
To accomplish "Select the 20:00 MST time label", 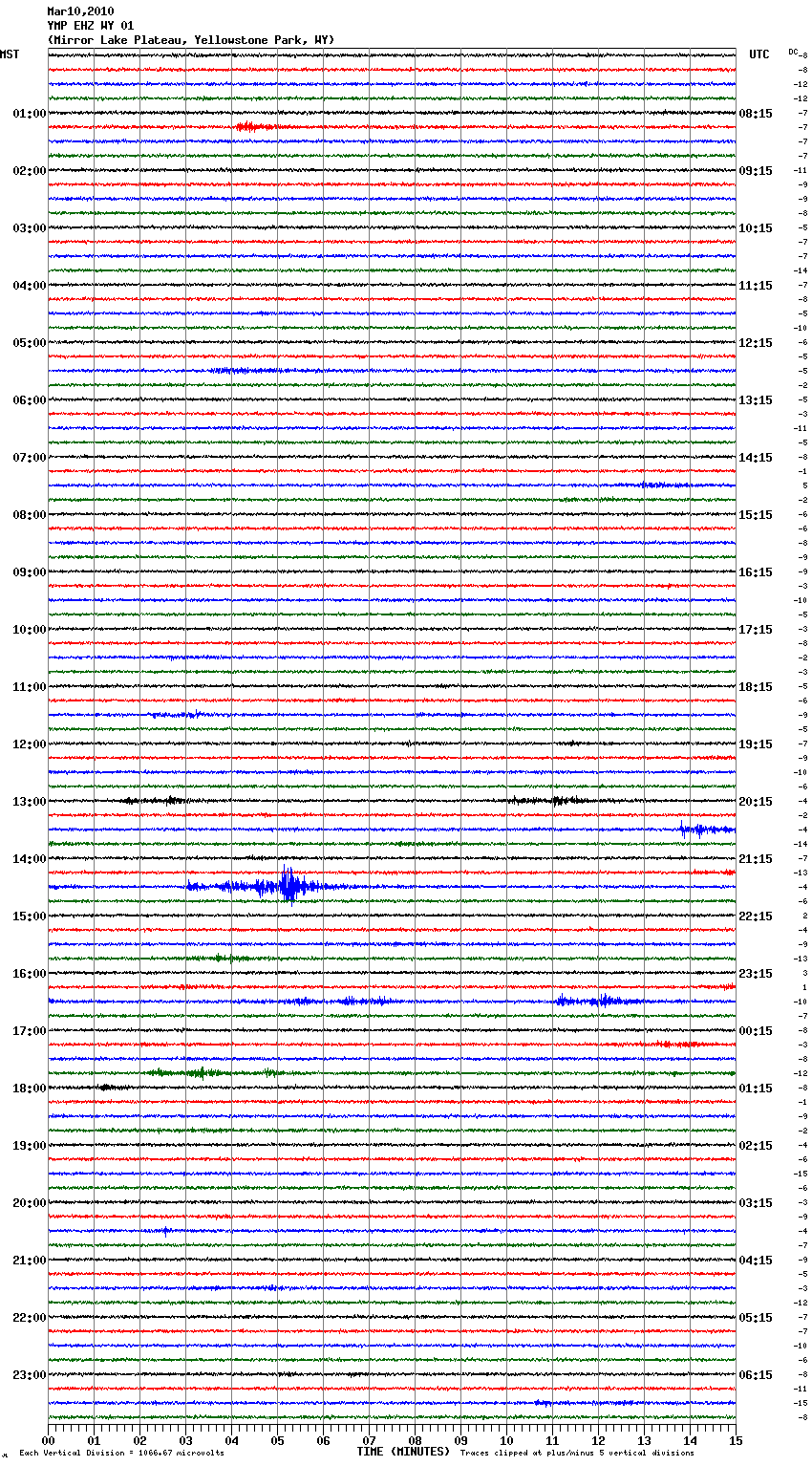I will (x=30, y=1203).
